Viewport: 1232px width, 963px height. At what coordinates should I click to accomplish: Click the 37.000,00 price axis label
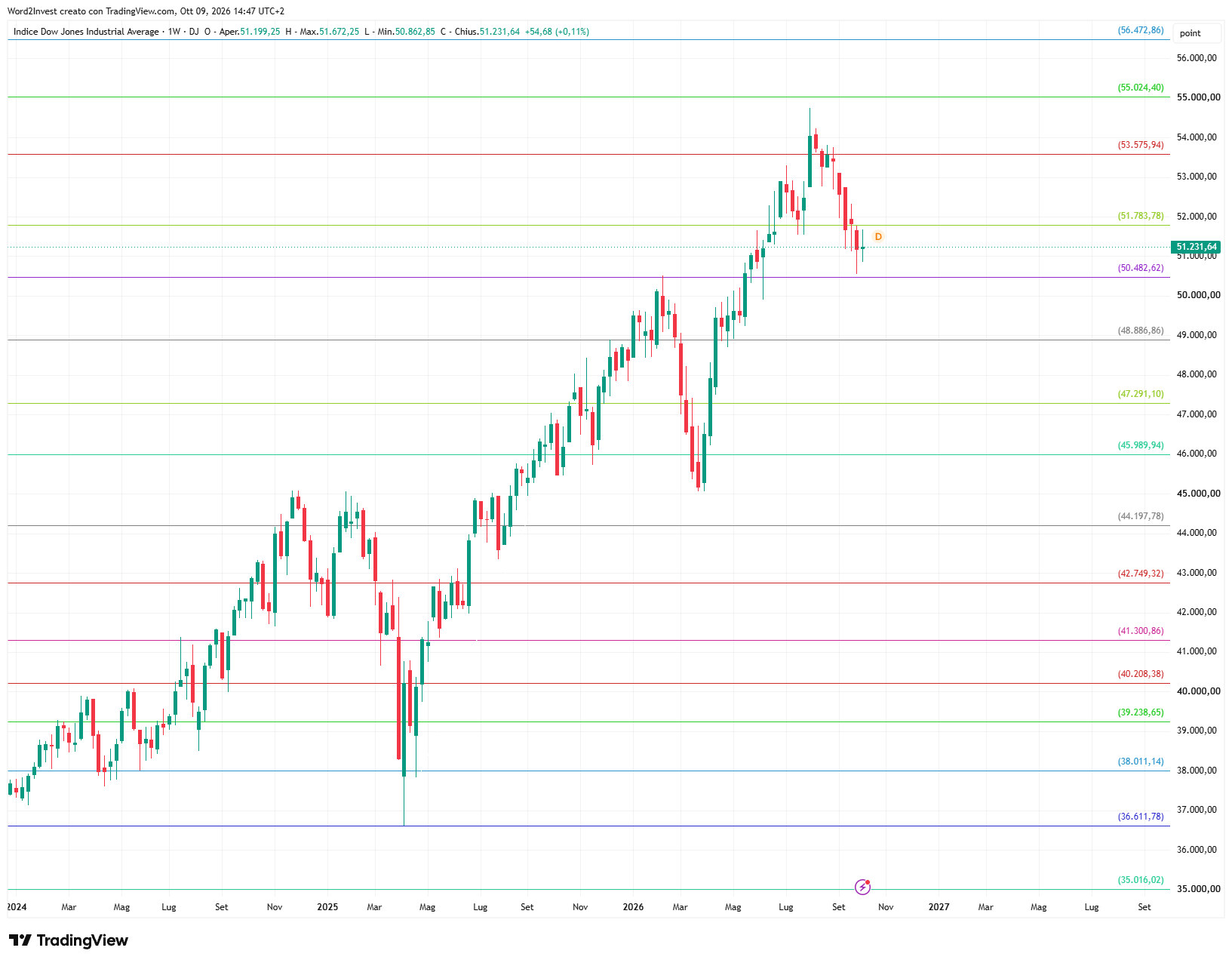(x=1197, y=810)
